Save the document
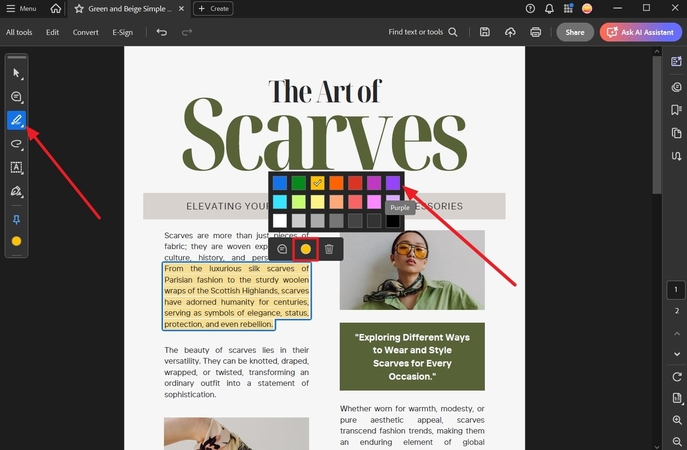687x450 pixels. tap(485, 32)
